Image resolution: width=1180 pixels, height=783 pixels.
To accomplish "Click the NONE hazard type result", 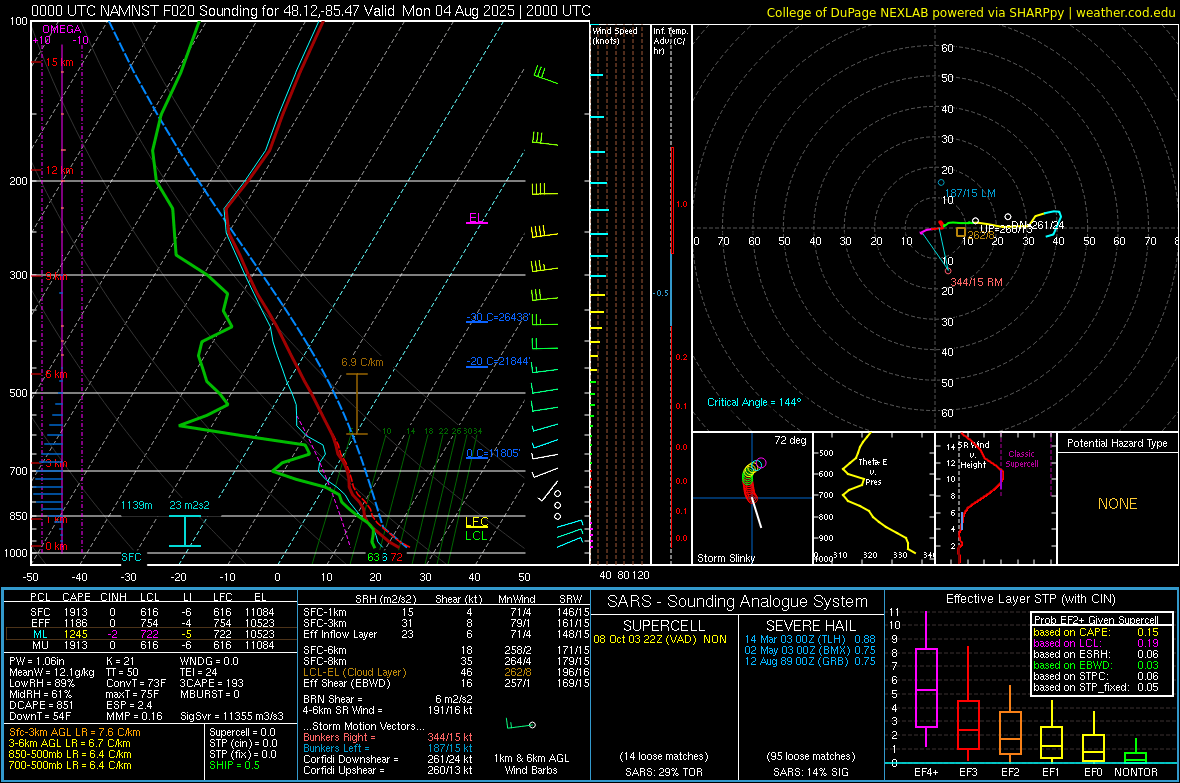I will (1118, 504).
